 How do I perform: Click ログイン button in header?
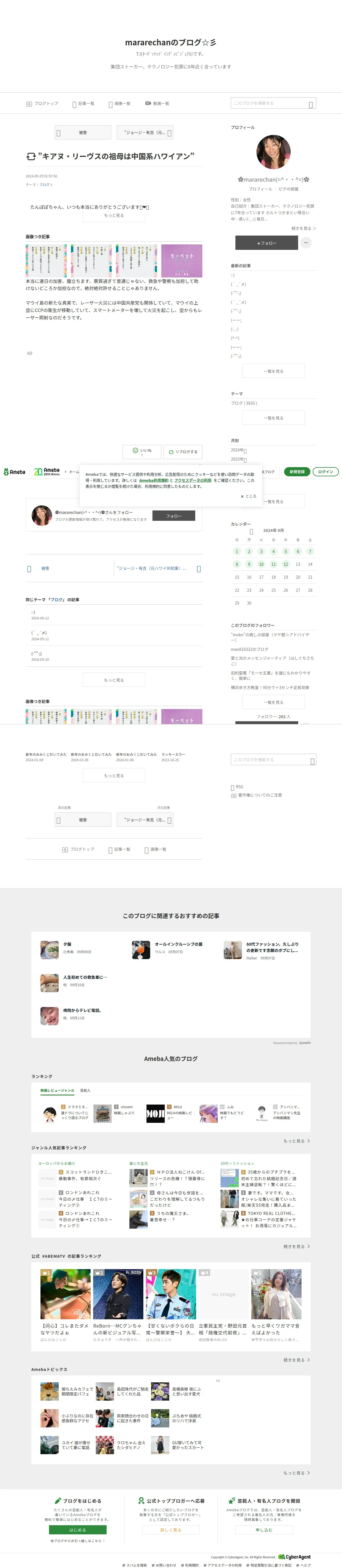[325, 472]
